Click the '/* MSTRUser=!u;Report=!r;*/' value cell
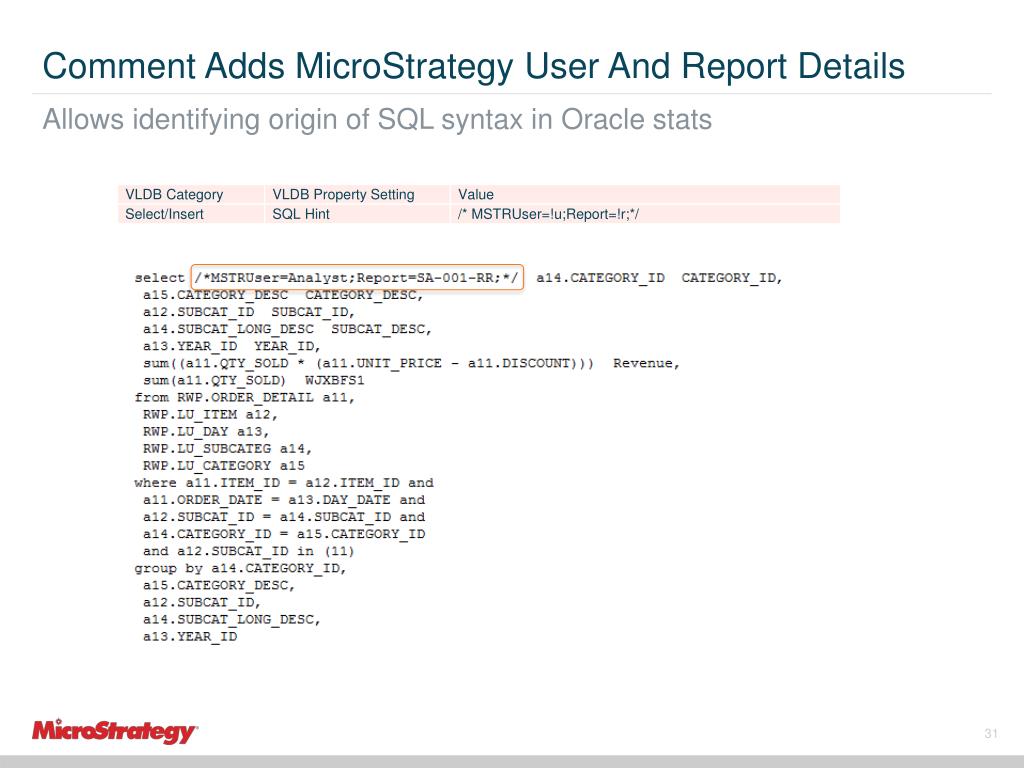The width and height of the screenshot is (1024, 768). [645, 214]
